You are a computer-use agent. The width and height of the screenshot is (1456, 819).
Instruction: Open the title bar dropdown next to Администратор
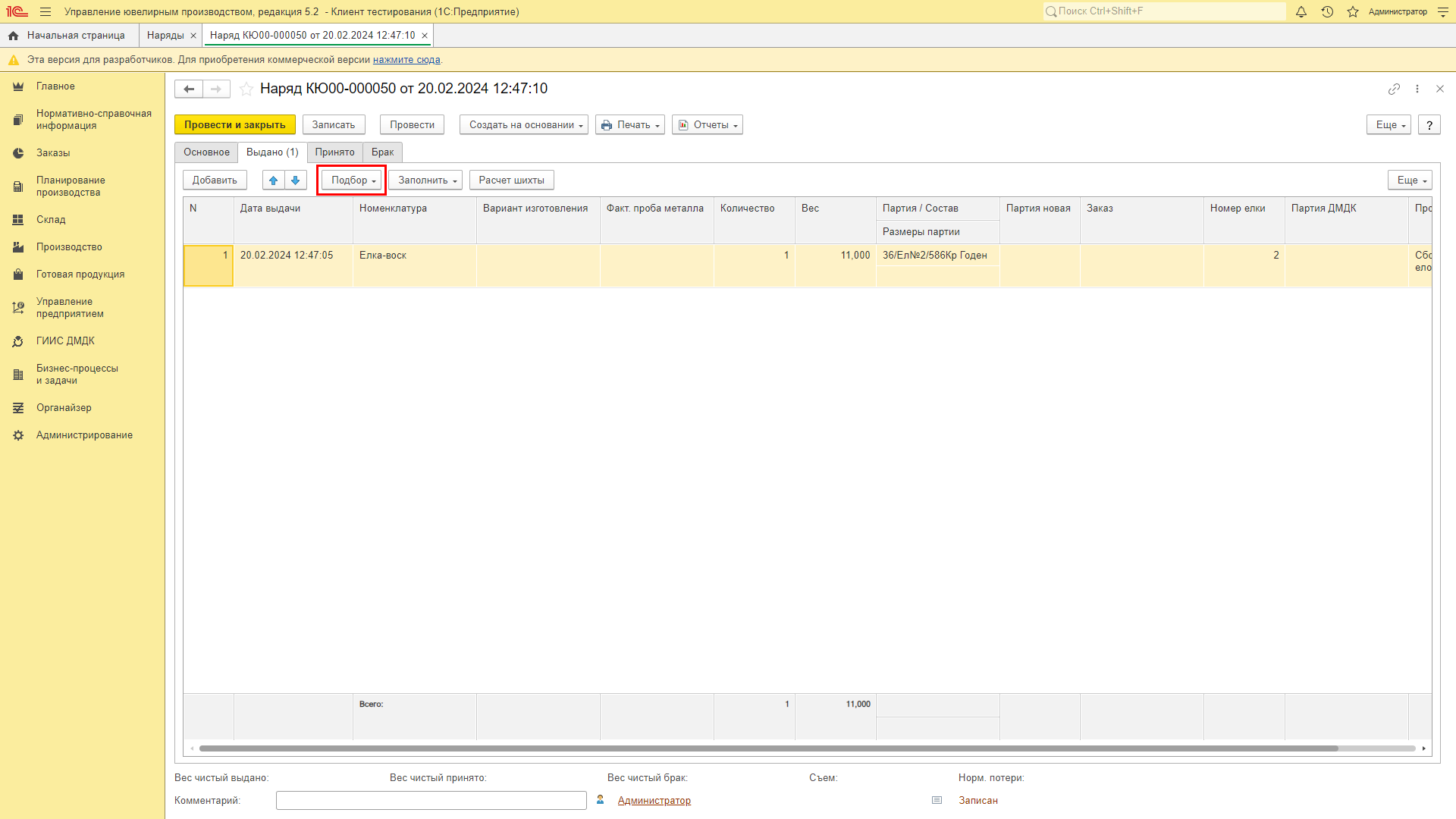coord(1442,12)
